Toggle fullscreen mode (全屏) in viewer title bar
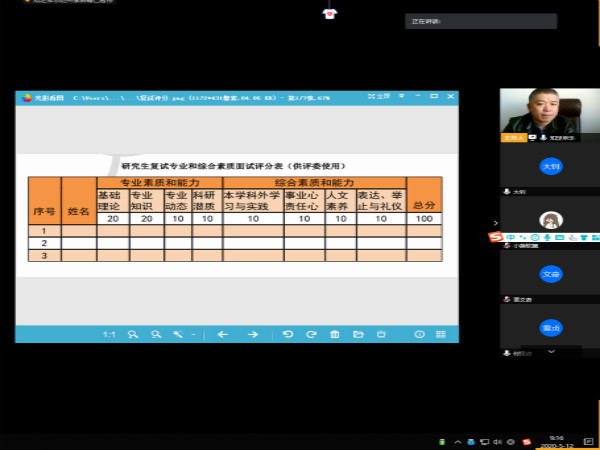This screenshot has width=600, height=450. (x=379, y=96)
